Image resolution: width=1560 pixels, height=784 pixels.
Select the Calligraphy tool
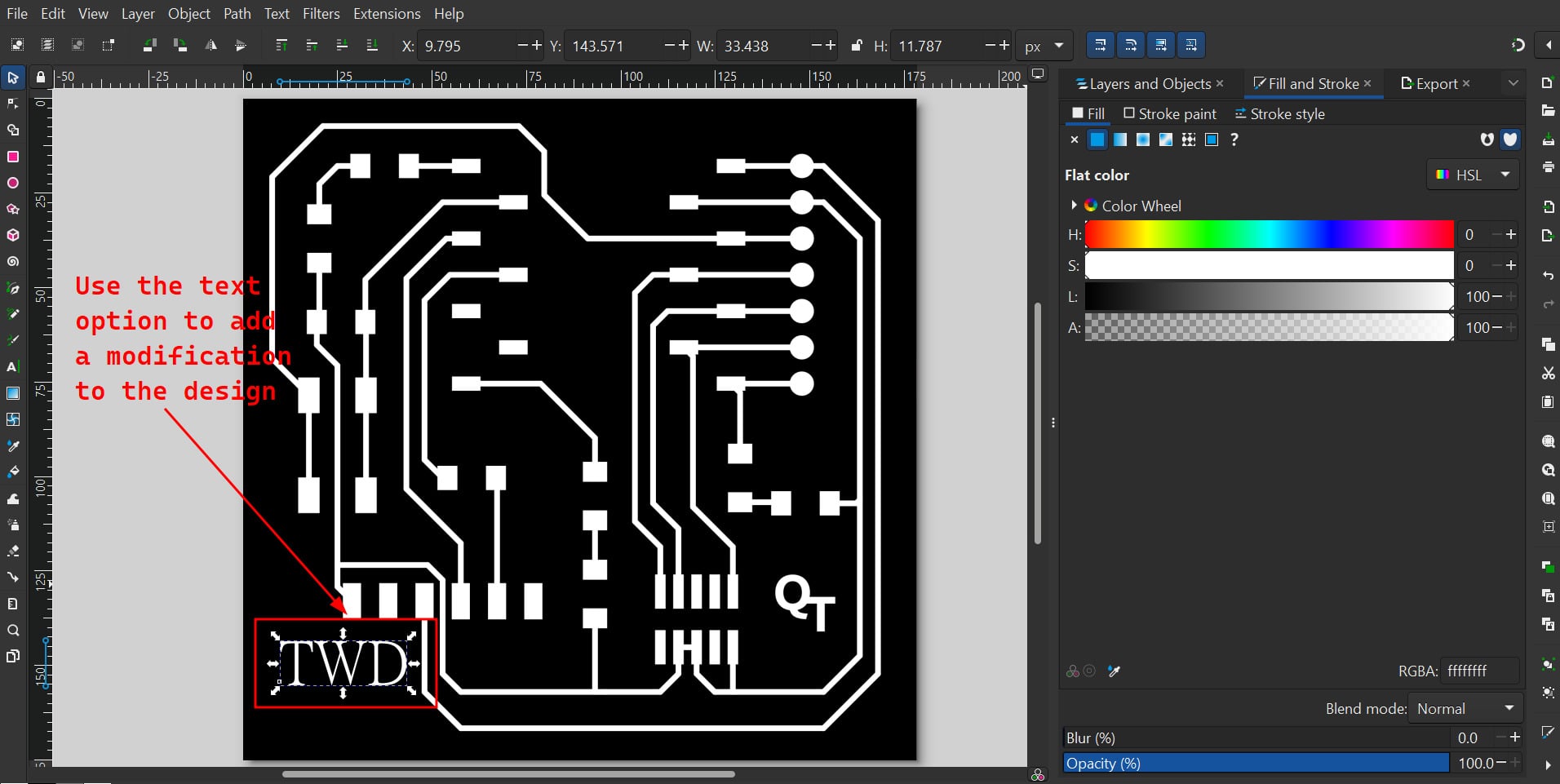point(13,340)
